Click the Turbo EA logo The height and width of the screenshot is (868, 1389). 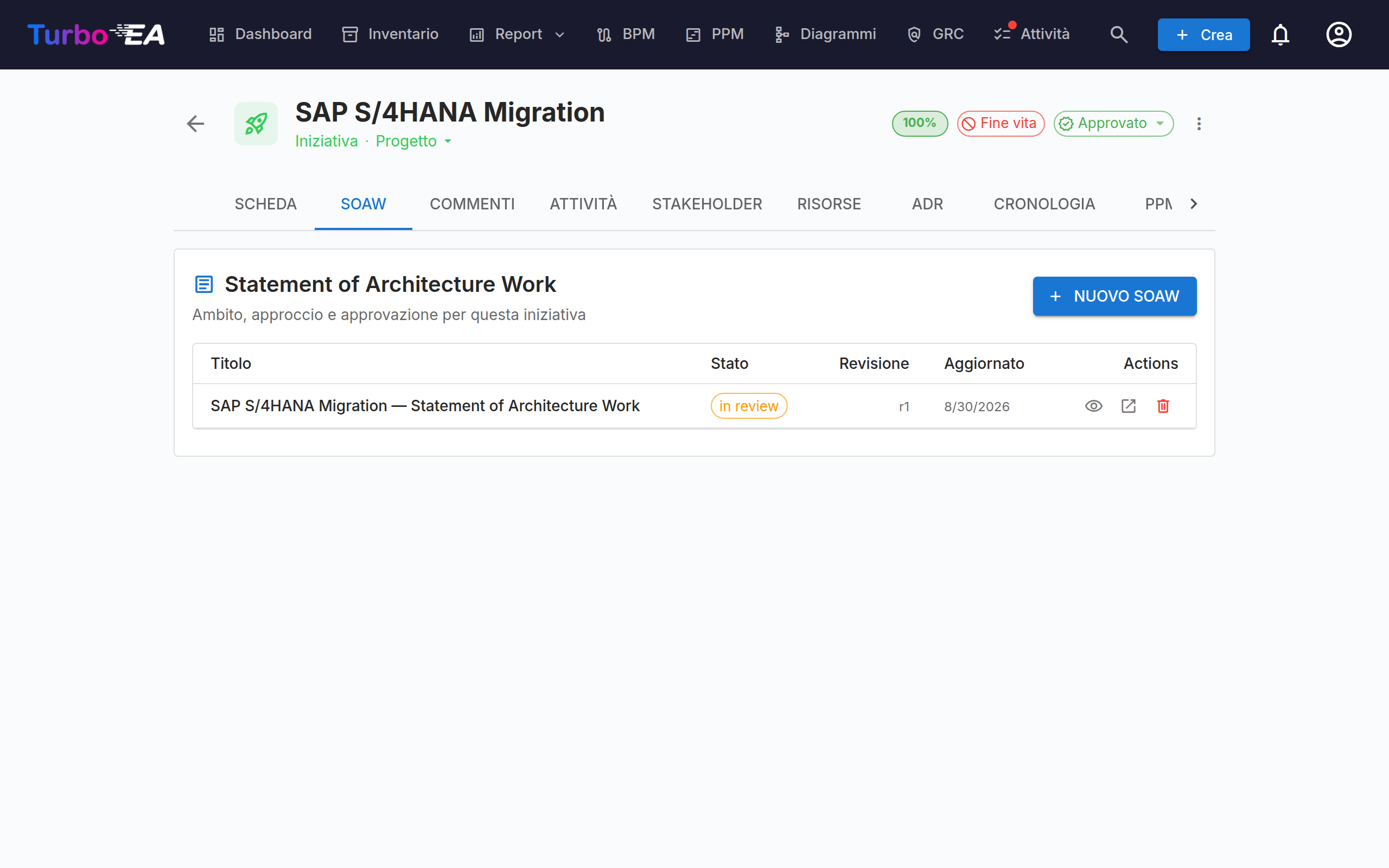coord(96,34)
